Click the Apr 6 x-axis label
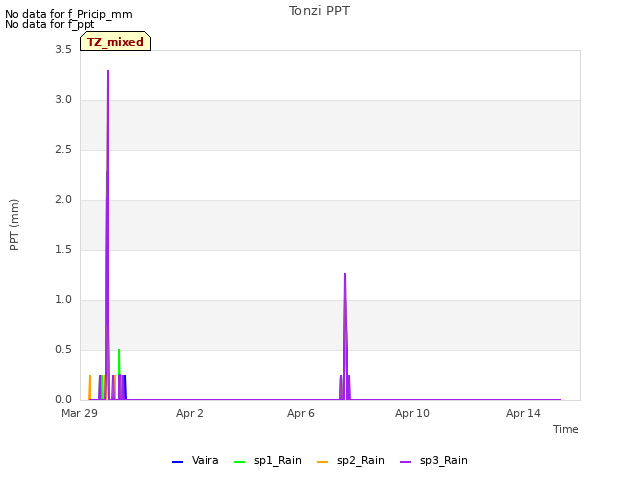This screenshot has height=480, width=640. pyautogui.click(x=300, y=413)
